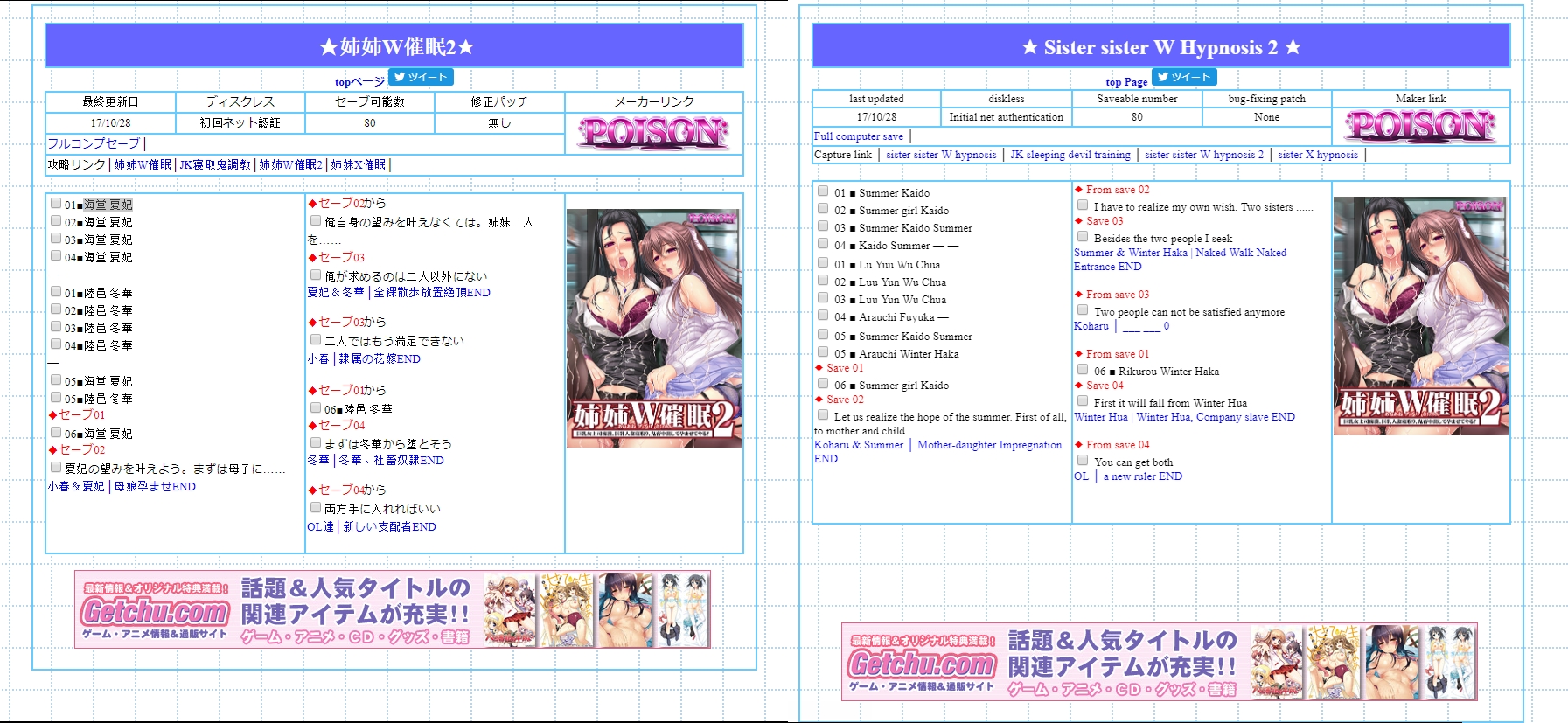Open the 'Koharu' link under From save 03
Viewport: 1568px width, 723px height.
(1091, 326)
